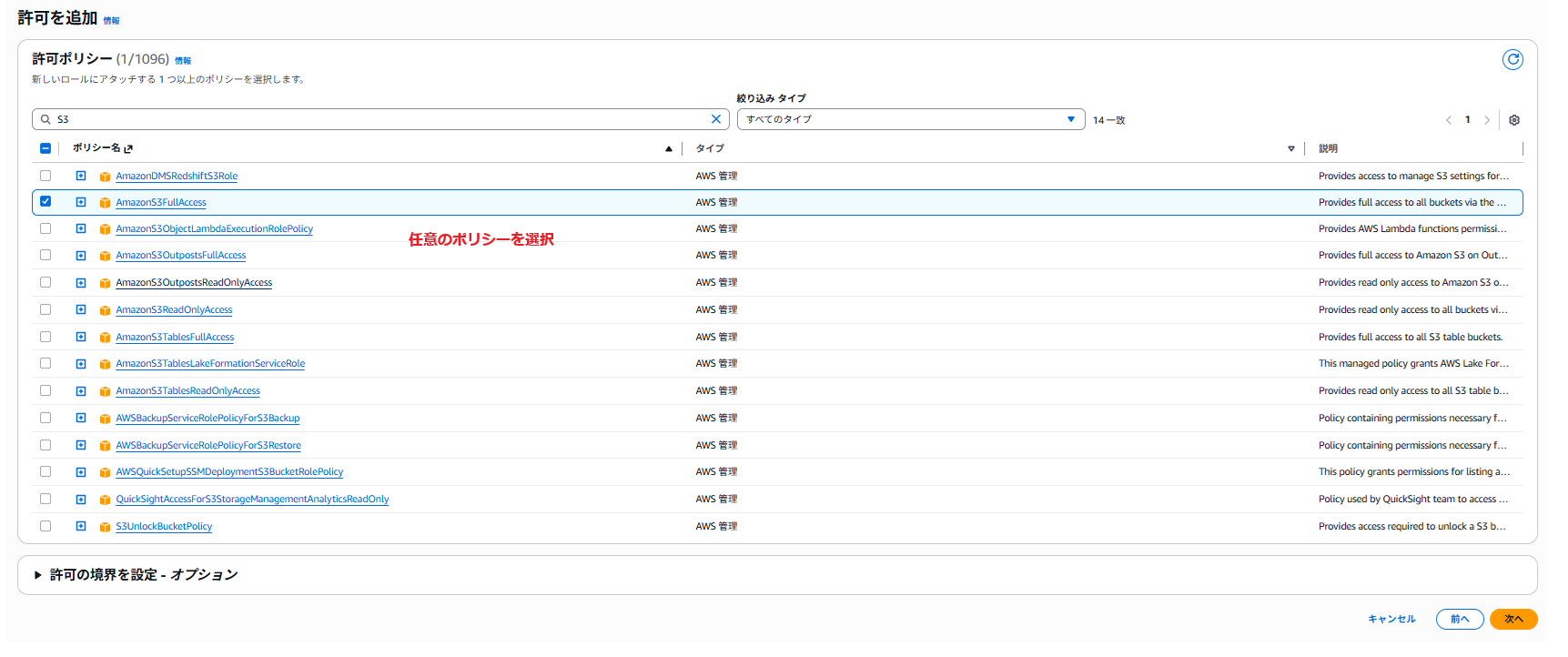
Task: Expand S3UnlockBucketPolicy row details
Action: point(81,527)
